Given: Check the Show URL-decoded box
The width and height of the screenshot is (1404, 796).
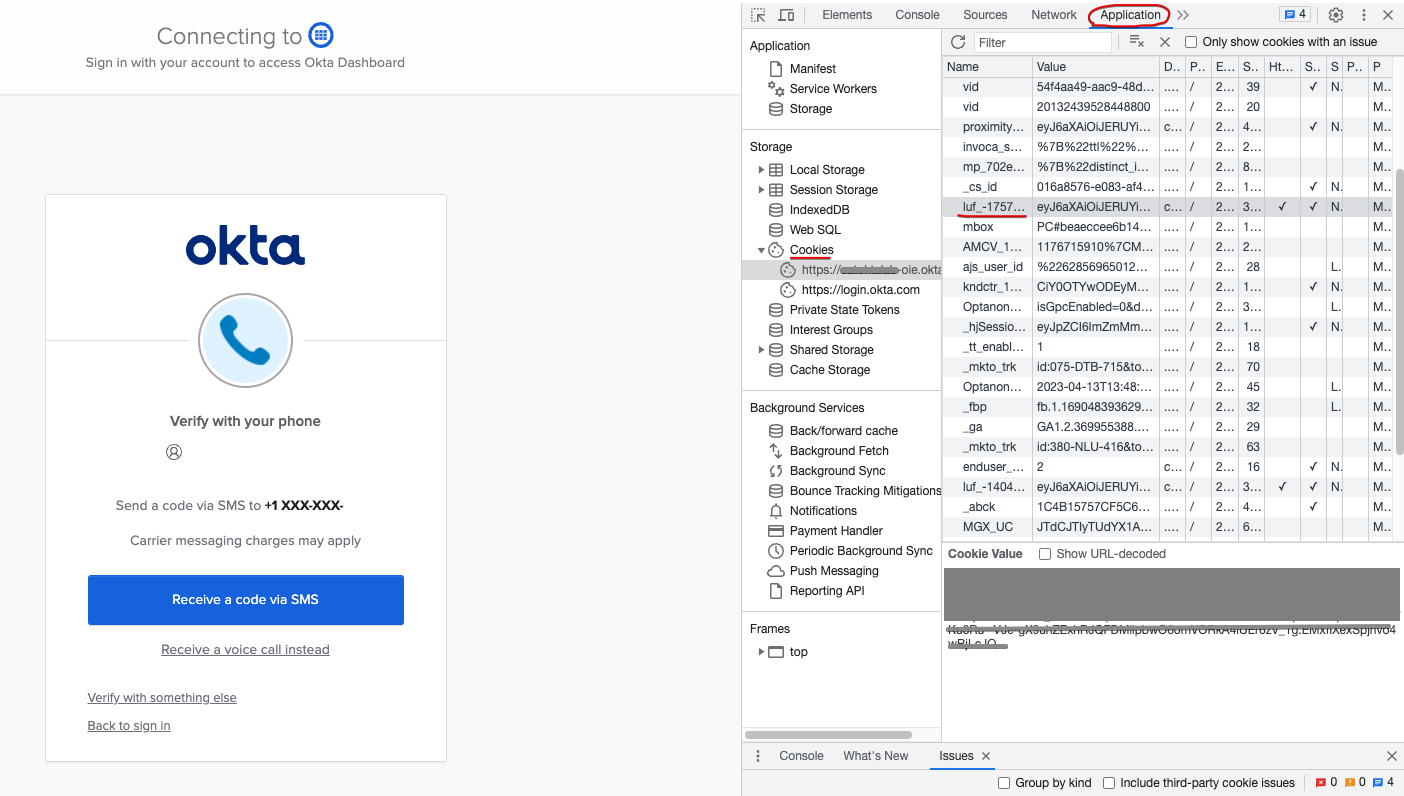Looking at the screenshot, I should [x=1045, y=554].
